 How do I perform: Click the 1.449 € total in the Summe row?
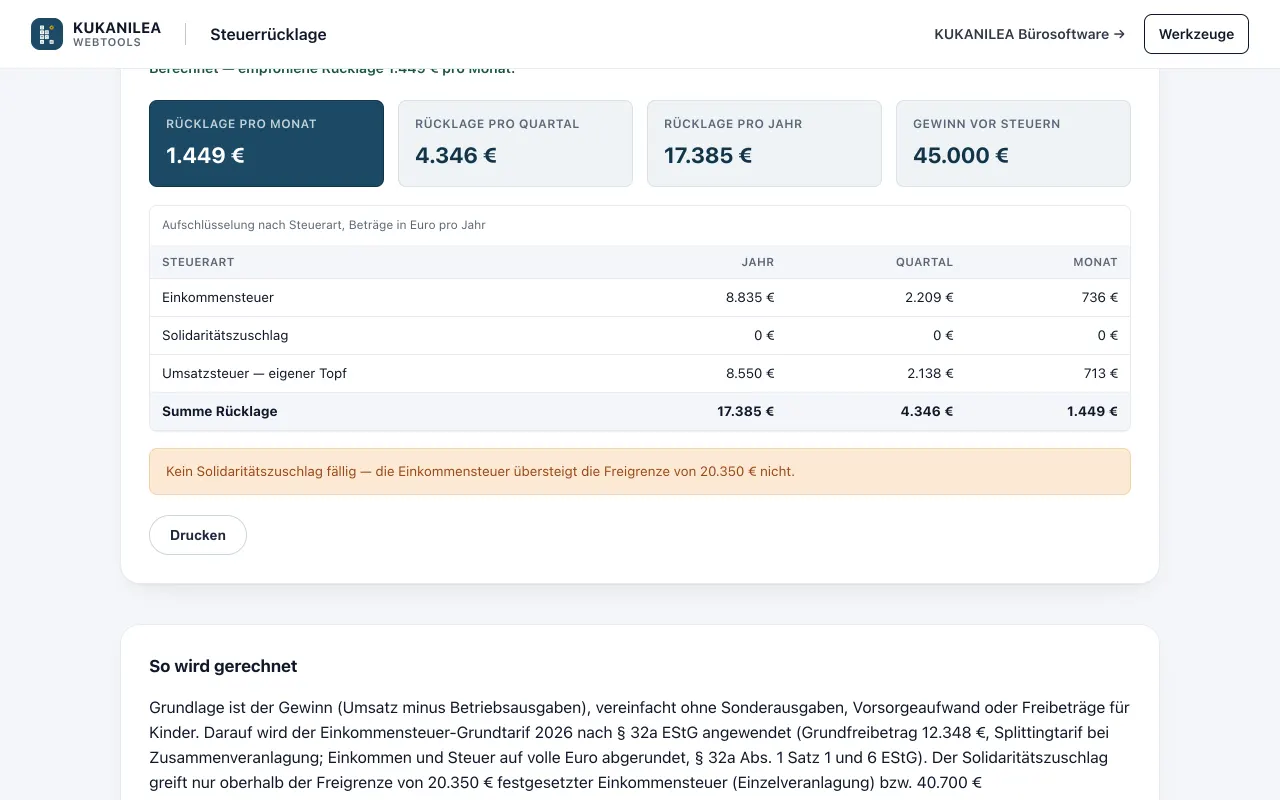(x=1092, y=411)
